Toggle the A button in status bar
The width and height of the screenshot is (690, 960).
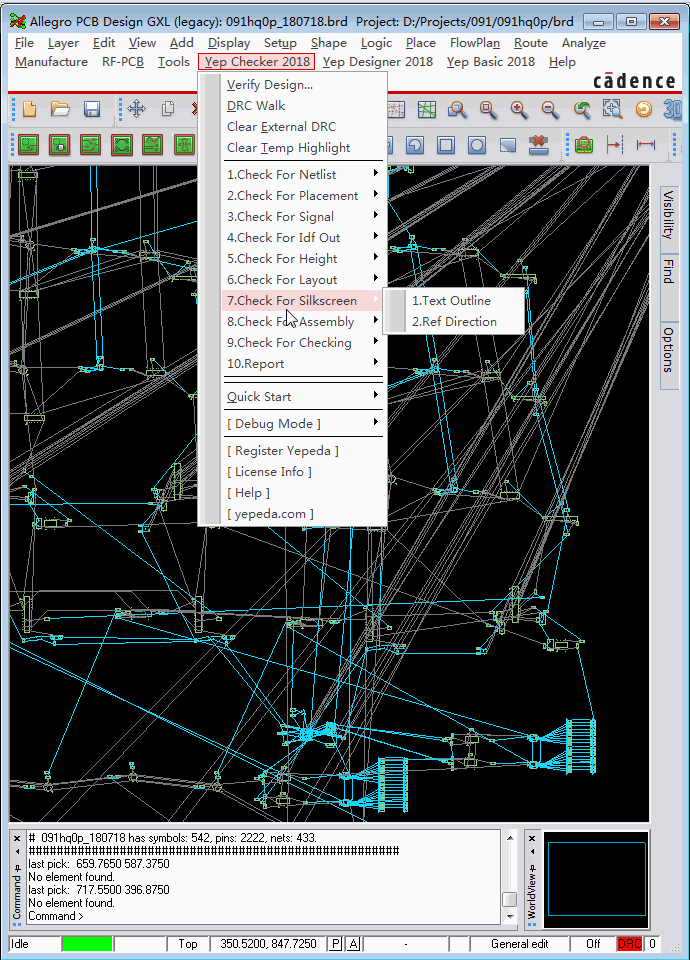coord(354,943)
